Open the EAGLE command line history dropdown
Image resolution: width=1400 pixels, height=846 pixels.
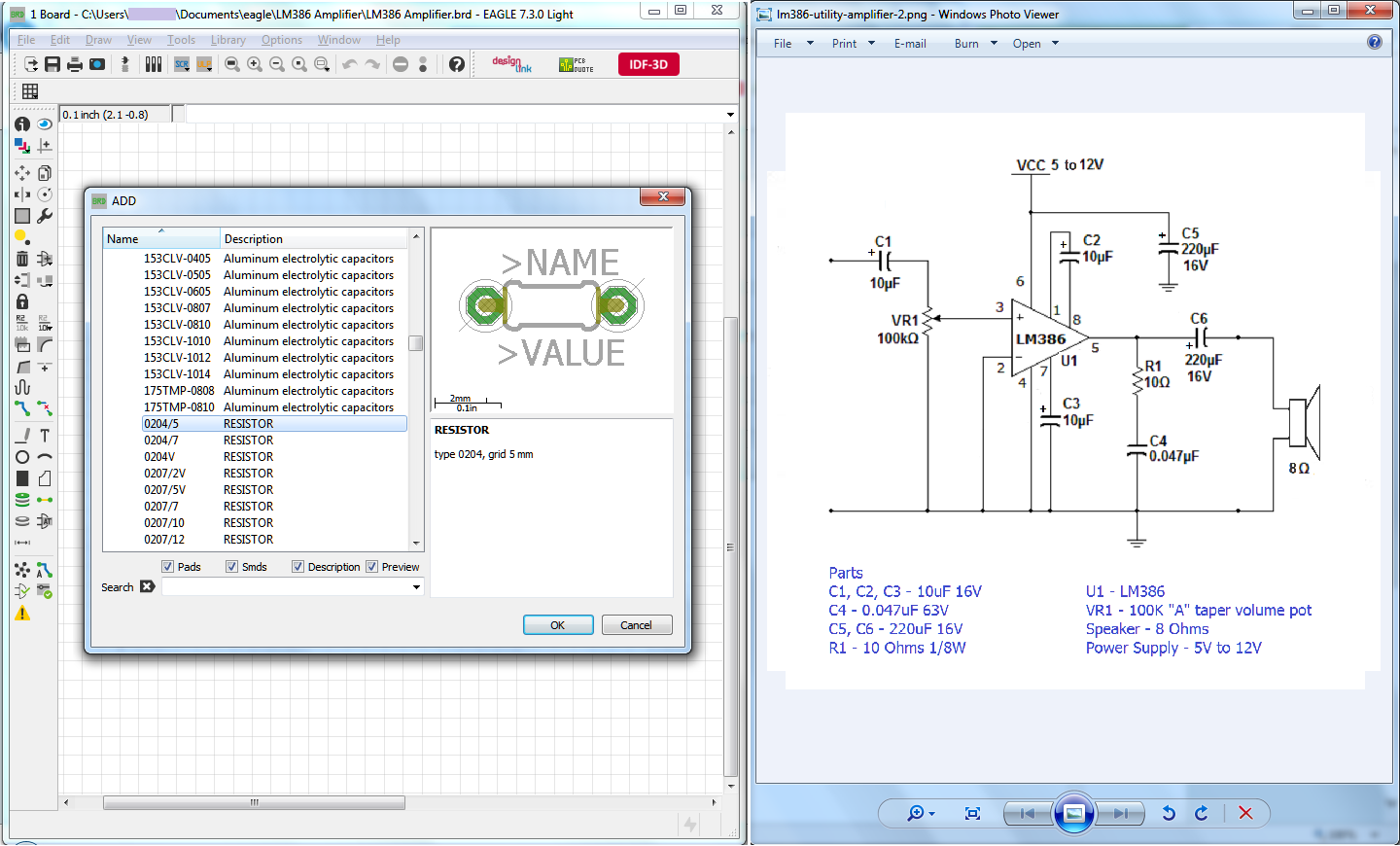click(x=731, y=115)
